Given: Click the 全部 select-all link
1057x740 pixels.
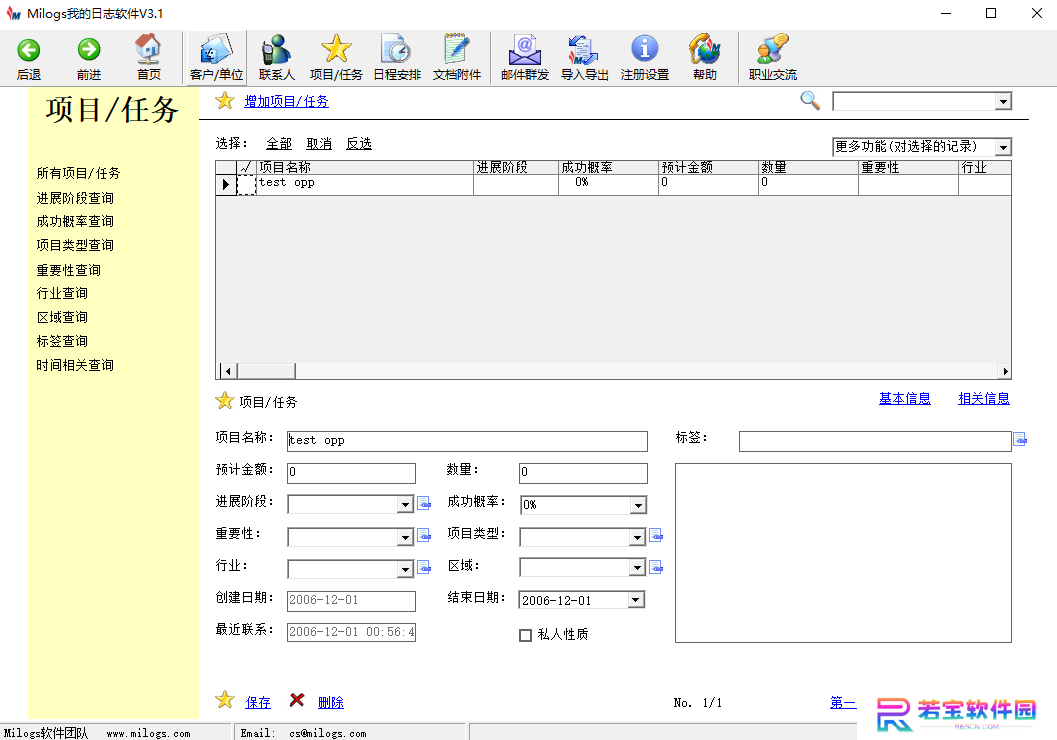Looking at the screenshot, I should point(279,144).
